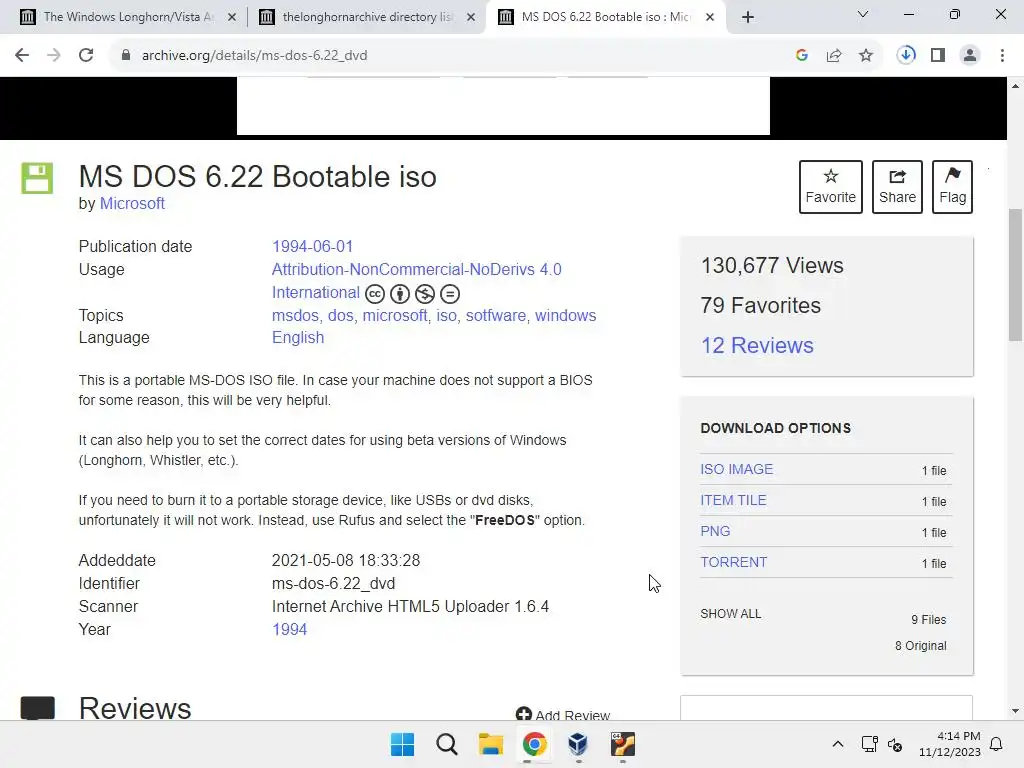Toggle the Chrome side panel icon
Image resolution: width=1024 pixels, height=768 pixels.
(938, 56)
